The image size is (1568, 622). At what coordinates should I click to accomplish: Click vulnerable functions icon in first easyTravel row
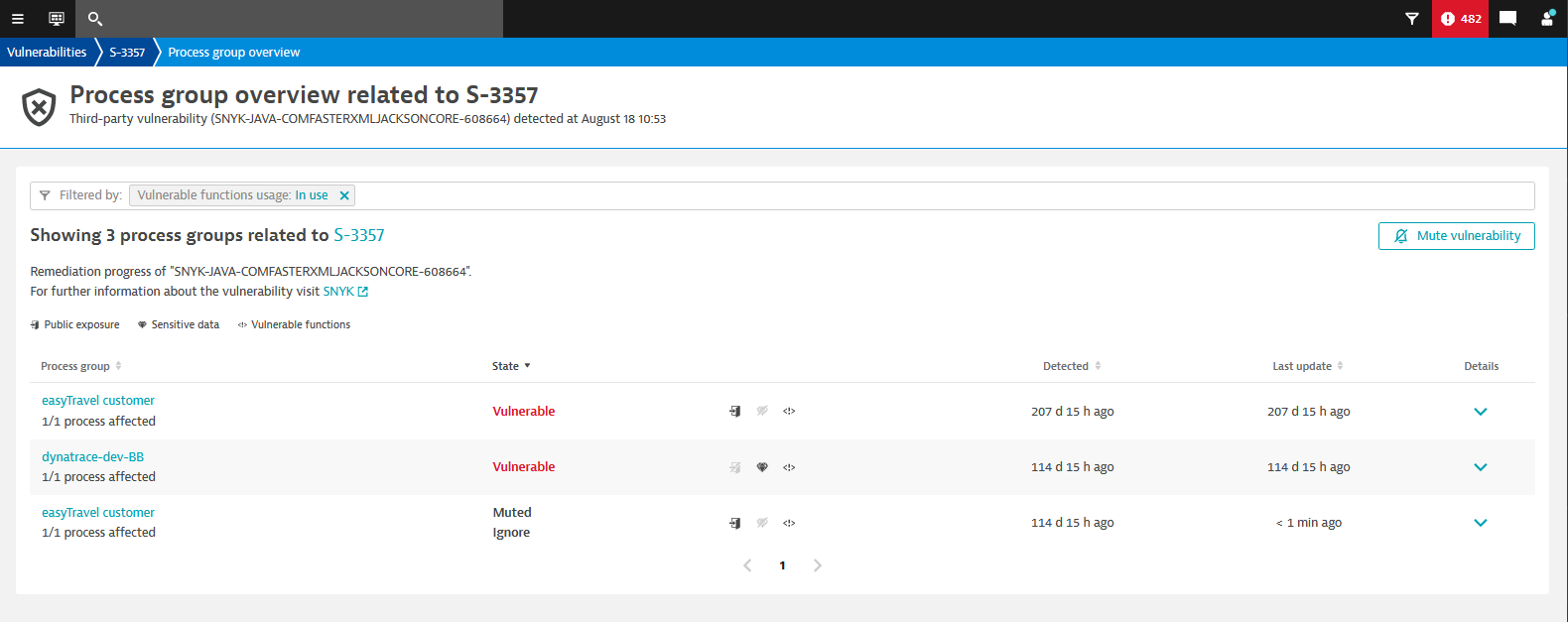tap(789, 411)
